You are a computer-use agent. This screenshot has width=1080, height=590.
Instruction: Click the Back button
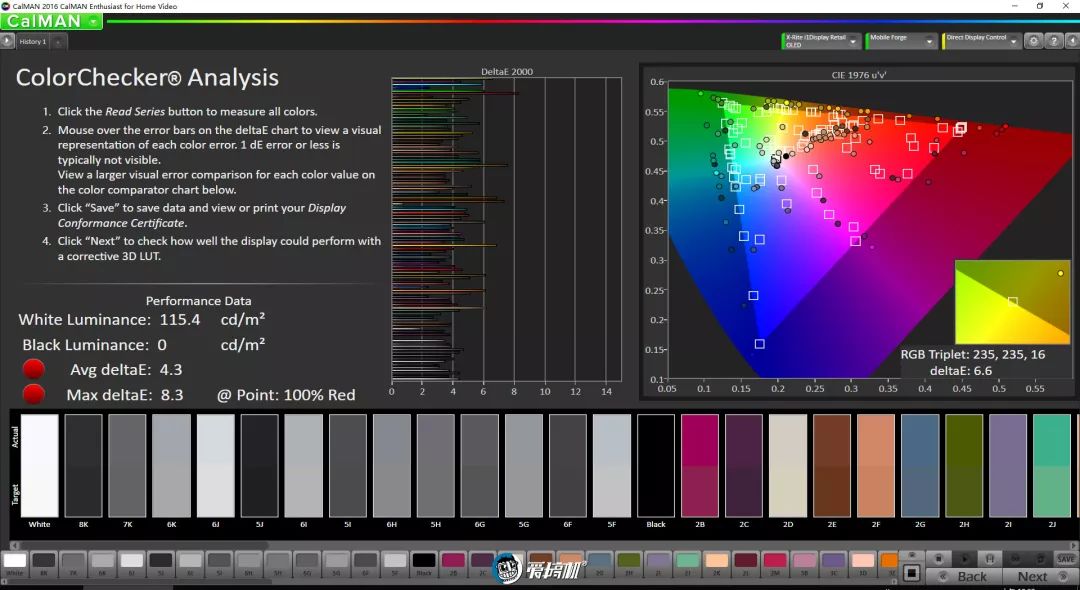pos(972,576)
